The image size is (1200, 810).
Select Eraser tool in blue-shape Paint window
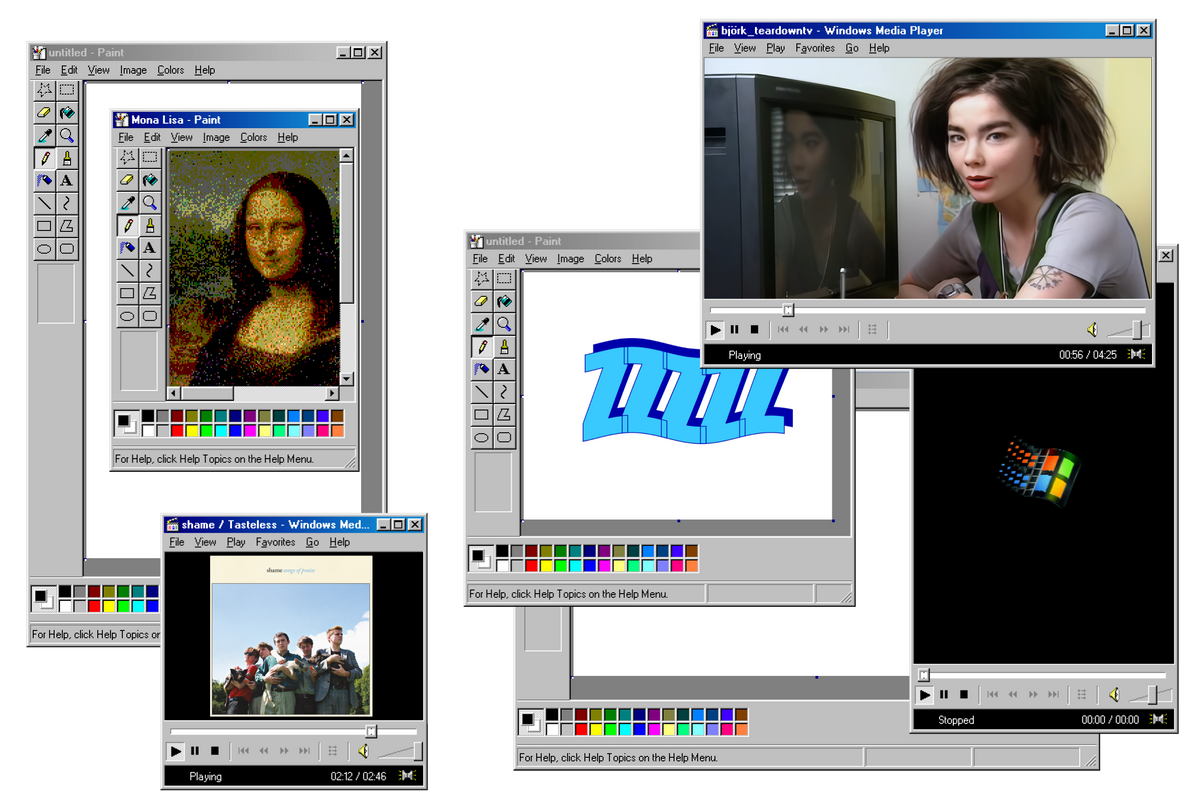coord(482,301)
